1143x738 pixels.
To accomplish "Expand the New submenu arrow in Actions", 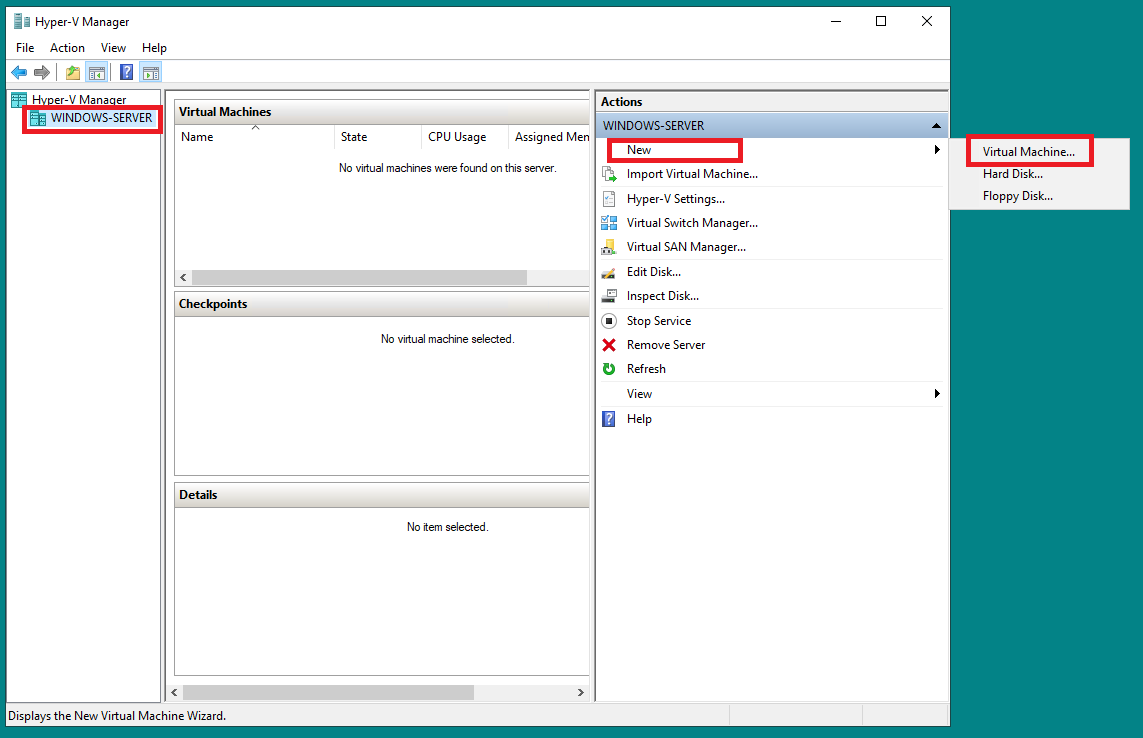I will tap(936, 149).
